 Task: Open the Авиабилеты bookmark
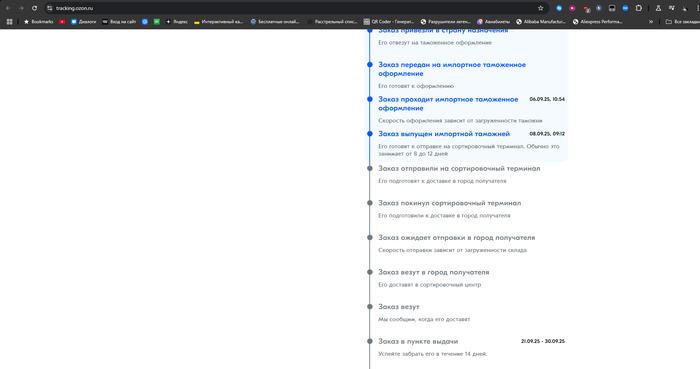click(493, 21)
